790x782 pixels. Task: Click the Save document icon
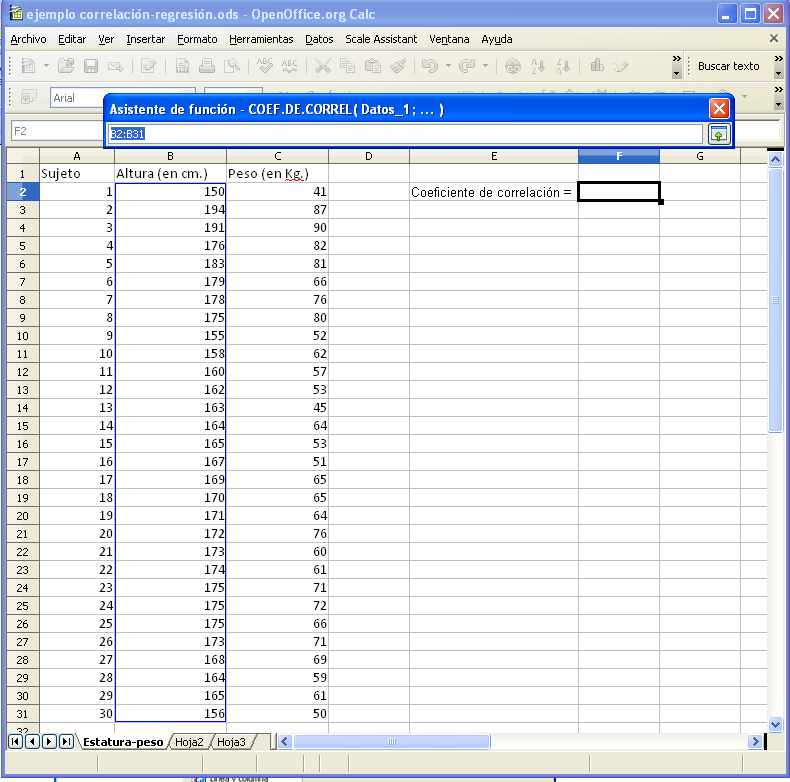tap(91, 67)
